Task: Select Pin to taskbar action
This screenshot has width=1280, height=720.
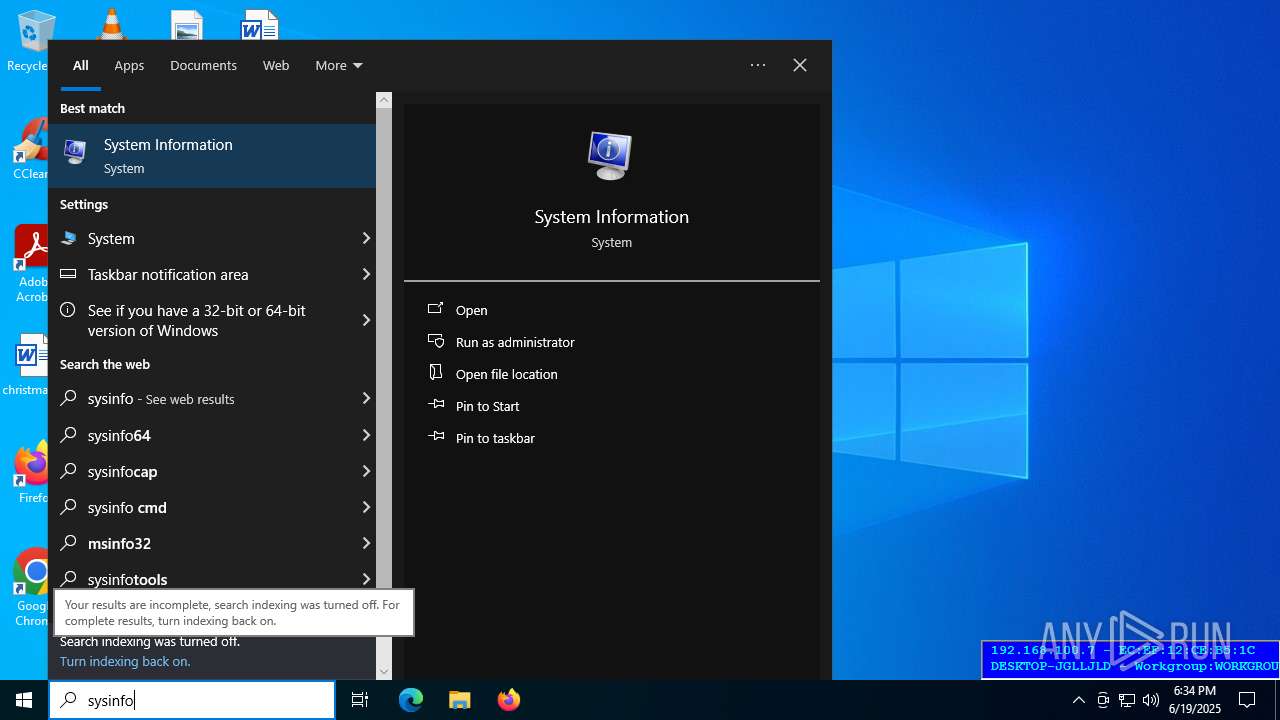Action: tap(495, 438)
